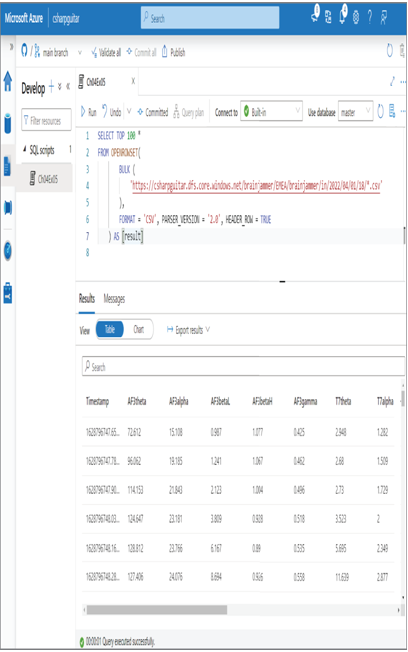
Task: Maximize the editor with expand arrow icon
Action: coord(392,82)
